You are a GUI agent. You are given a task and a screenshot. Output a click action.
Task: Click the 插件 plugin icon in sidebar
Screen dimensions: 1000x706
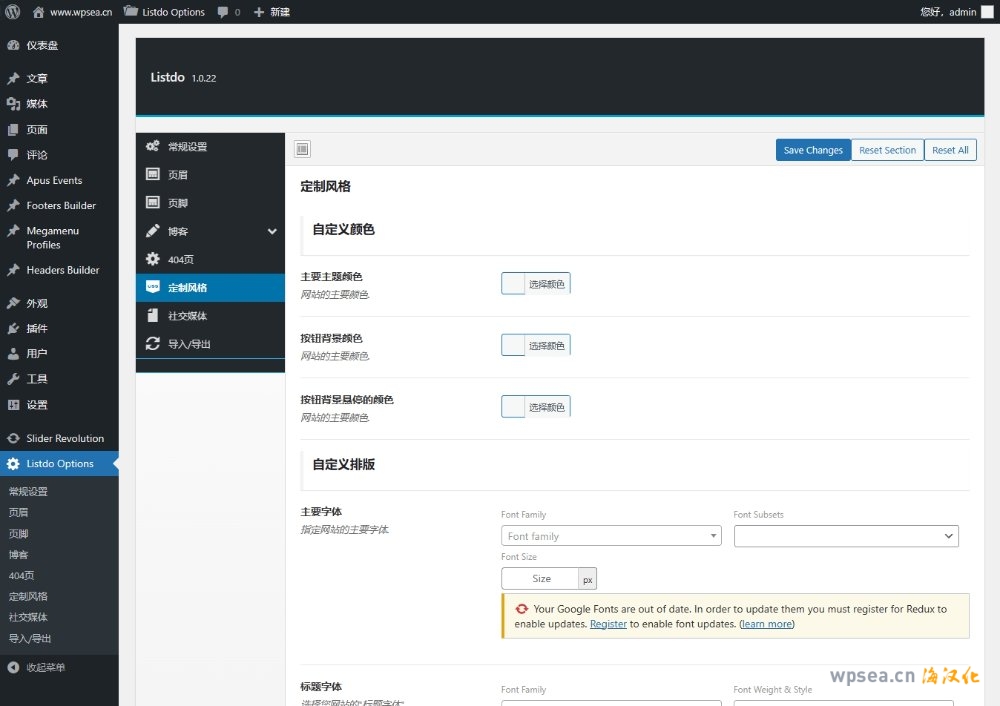pyautogui.click(x=13, y=328)
